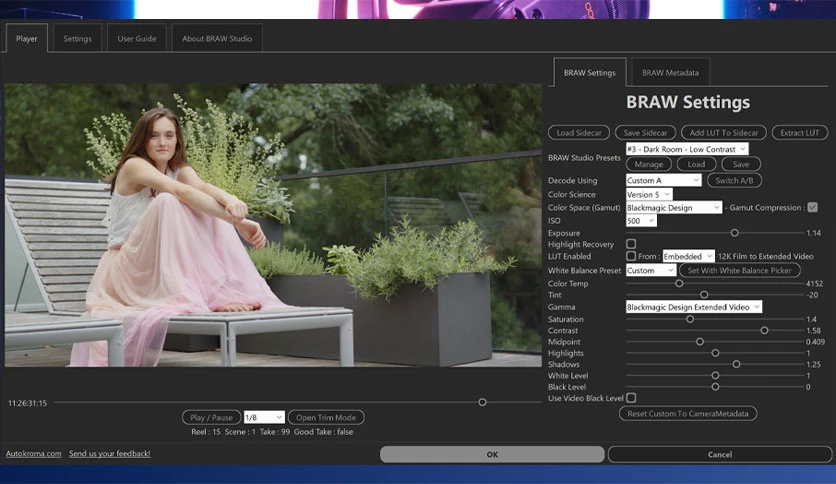Screen dimensions: 836x484
Task: Click the Load Sidecar button
Action: pos(579,133)
